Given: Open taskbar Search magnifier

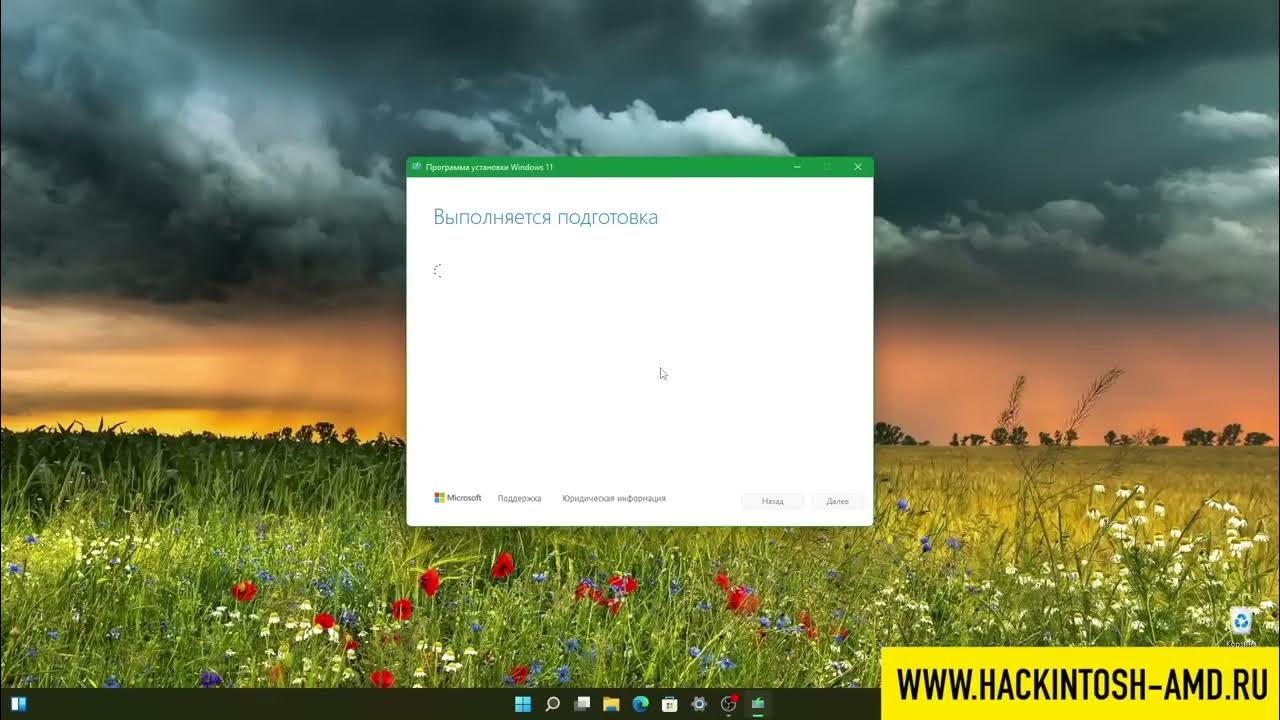Looking at the screenshot, I should click(x=553, y=704).
